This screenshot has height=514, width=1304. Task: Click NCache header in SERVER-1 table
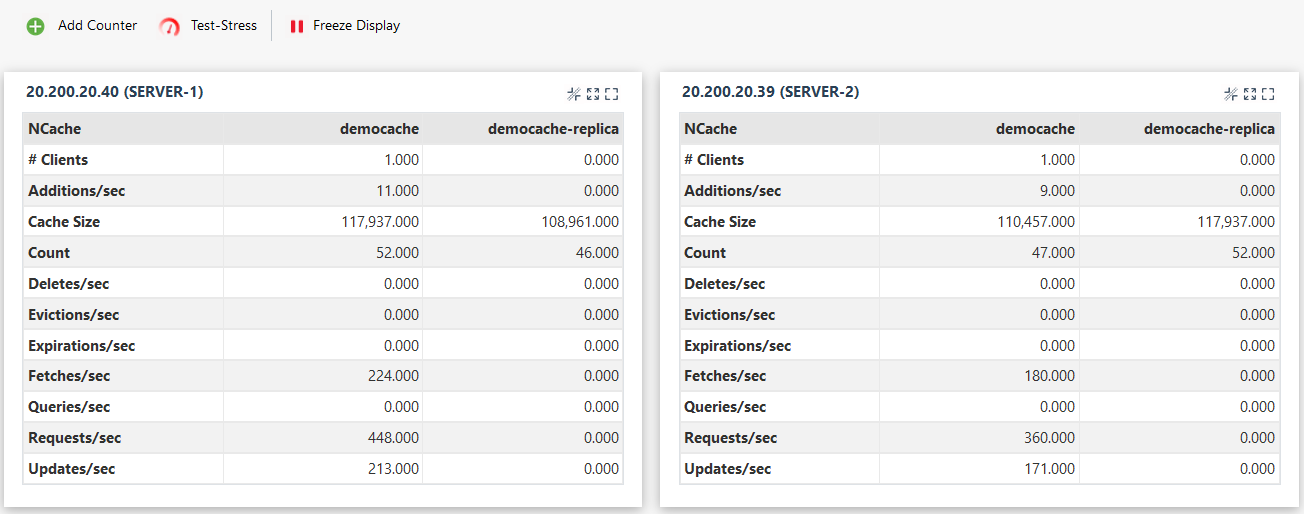point(55,129)
